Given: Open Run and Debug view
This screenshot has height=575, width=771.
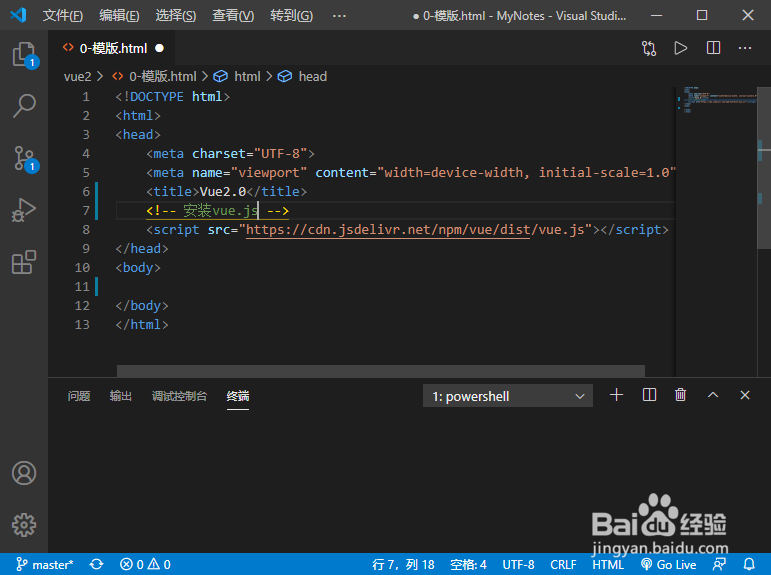Looking at the screenshot, I should pyautogui.click(x=24, y=210).
